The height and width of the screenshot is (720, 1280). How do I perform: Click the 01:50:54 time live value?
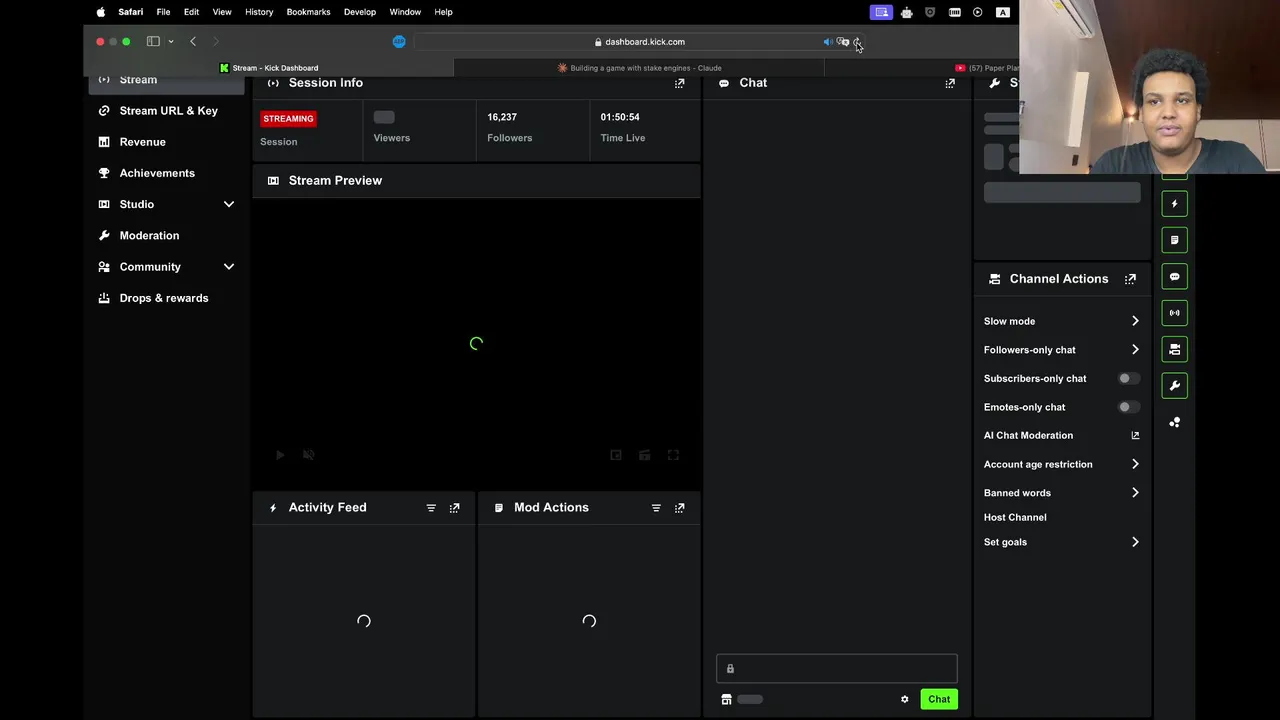pos(620,117)
